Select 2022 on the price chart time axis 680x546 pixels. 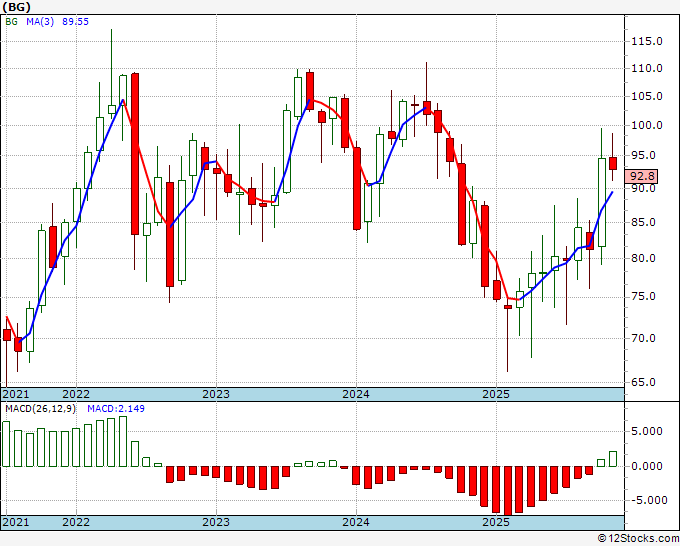[76, 394]
